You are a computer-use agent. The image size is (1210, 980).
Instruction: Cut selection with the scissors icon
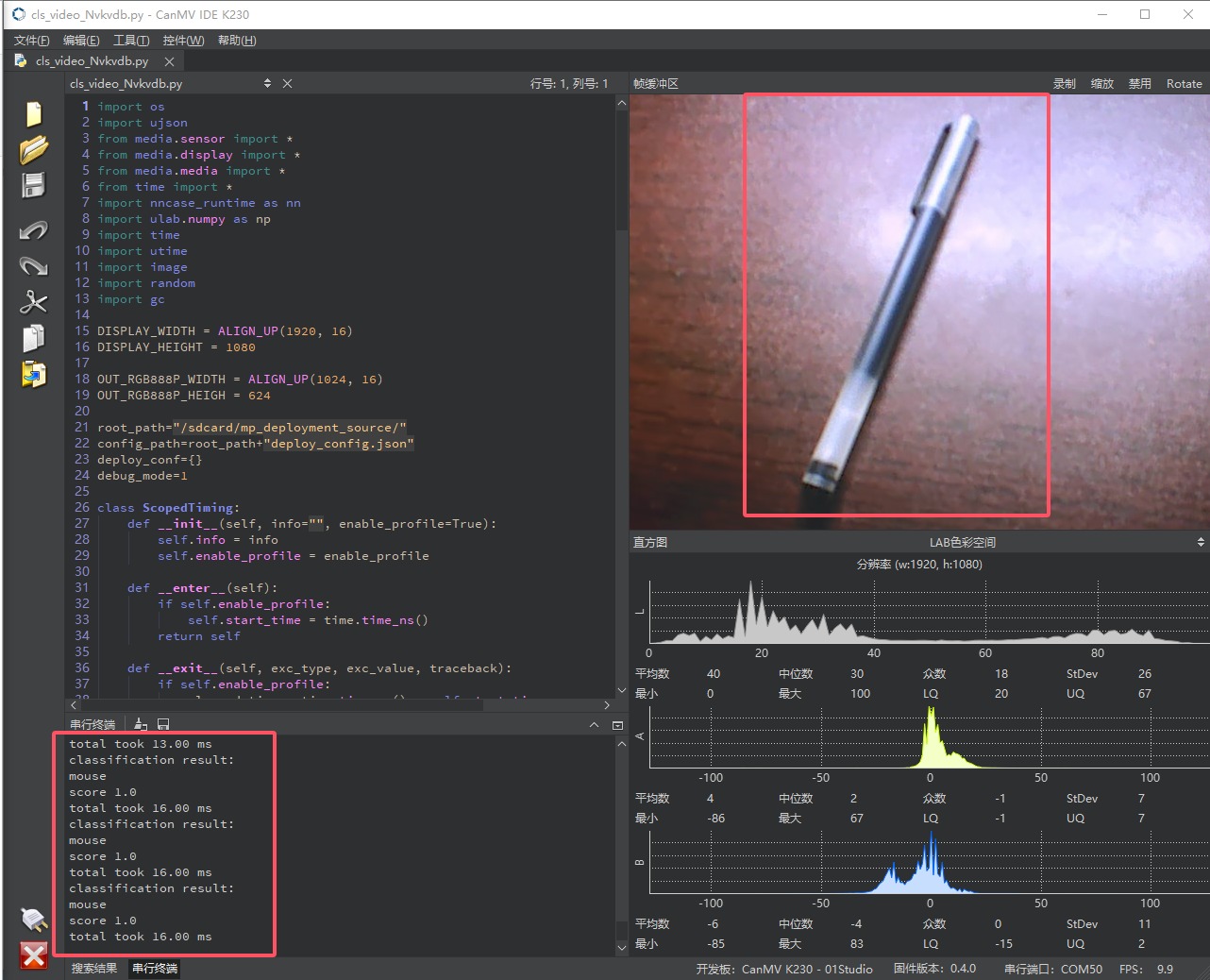[x=34, y=302]
